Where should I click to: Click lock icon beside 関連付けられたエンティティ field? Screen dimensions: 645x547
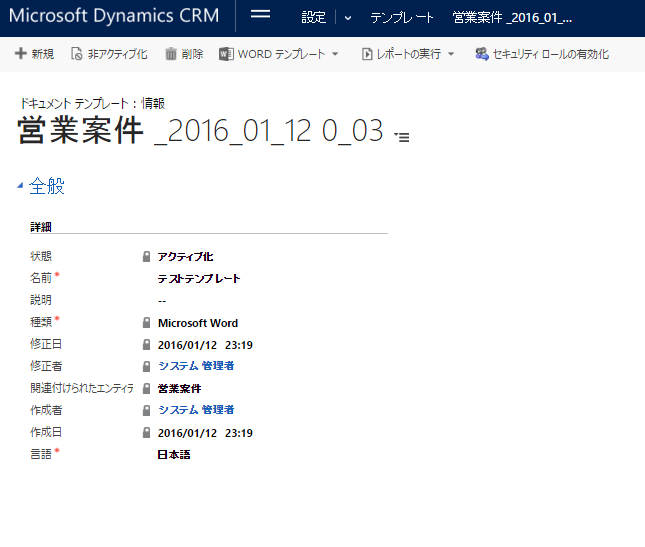pyautogui.click(x=146, y=389)
